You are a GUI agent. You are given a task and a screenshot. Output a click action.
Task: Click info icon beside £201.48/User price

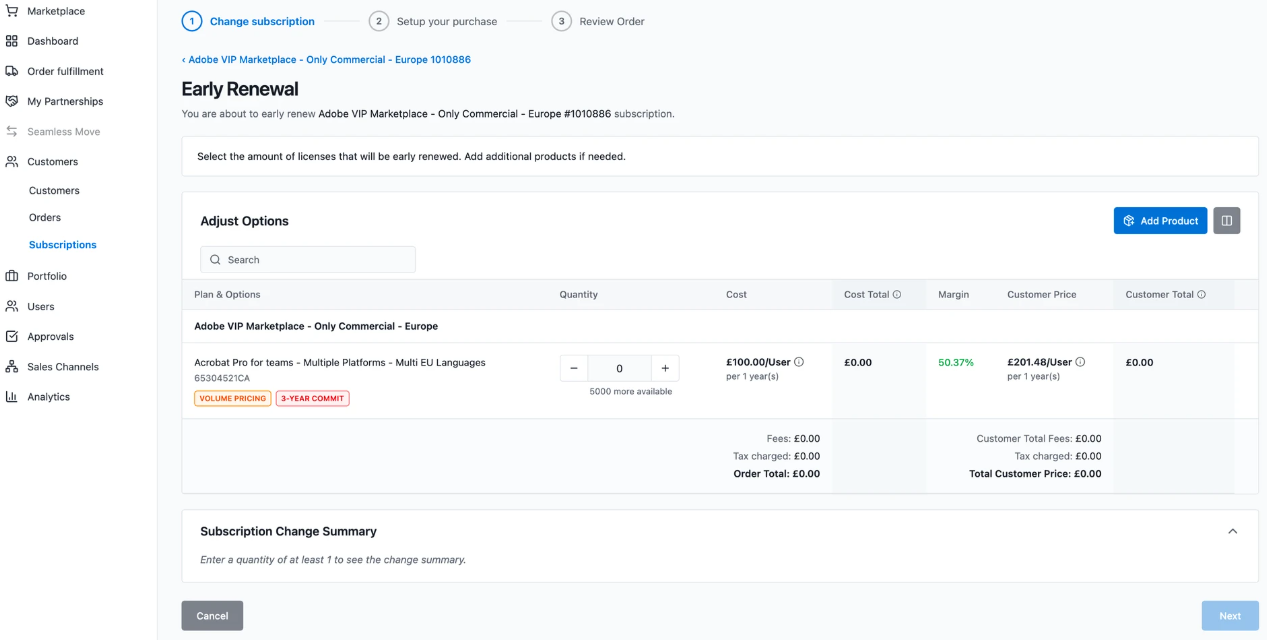coord(1080,362)
